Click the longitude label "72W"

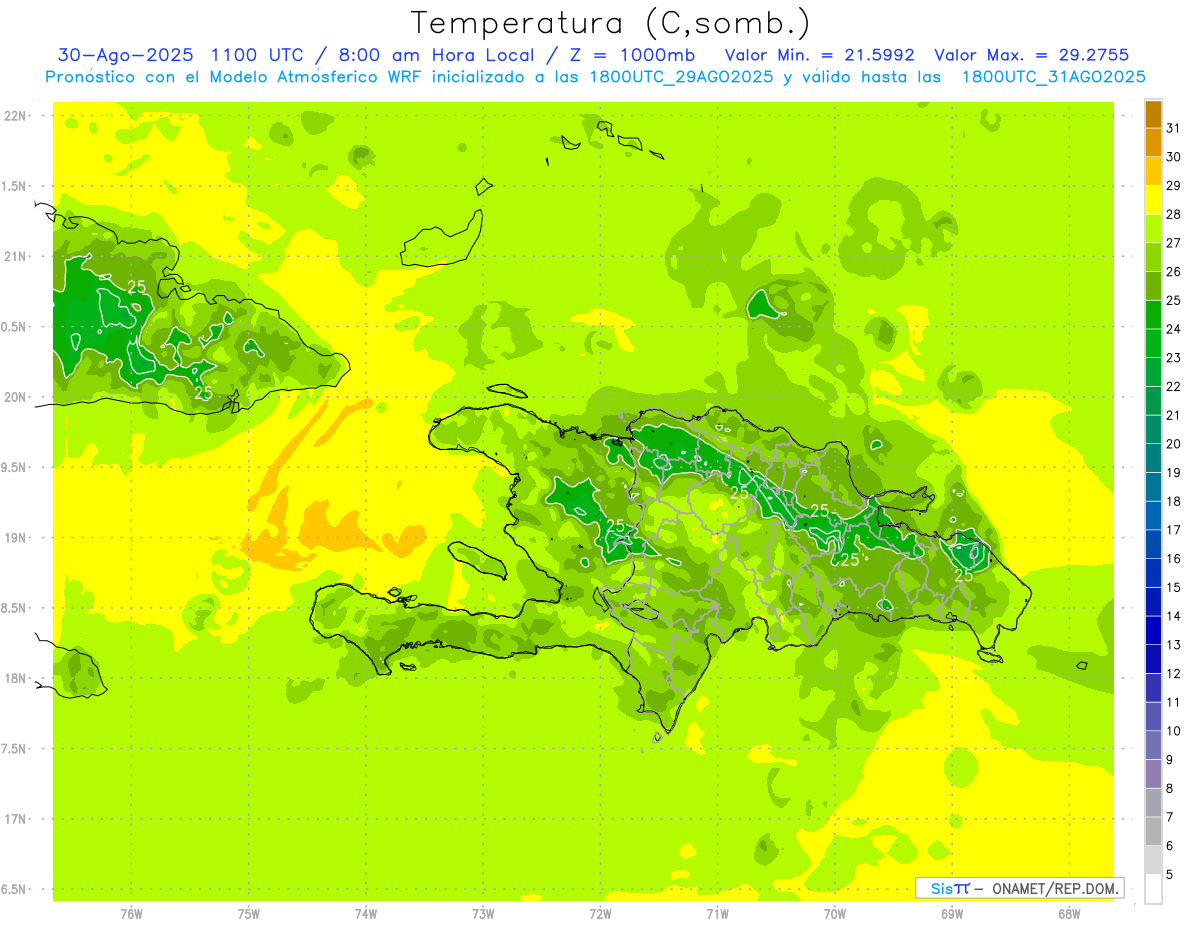[600, 914]
